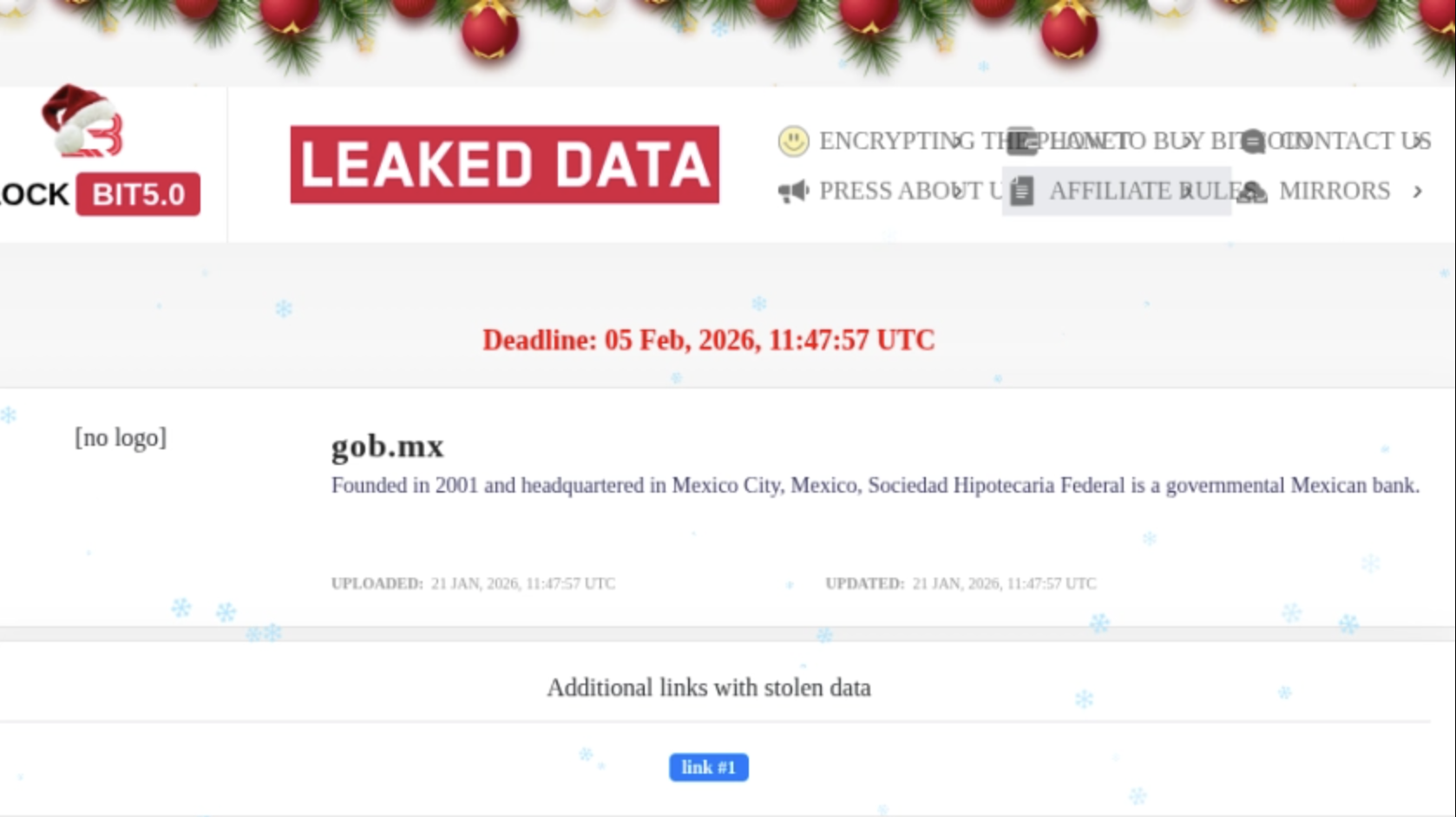Viewport: 1456px width, 817px height.
Task: Click the yellow smiley face icon
Action: click(x=793, y=141)
